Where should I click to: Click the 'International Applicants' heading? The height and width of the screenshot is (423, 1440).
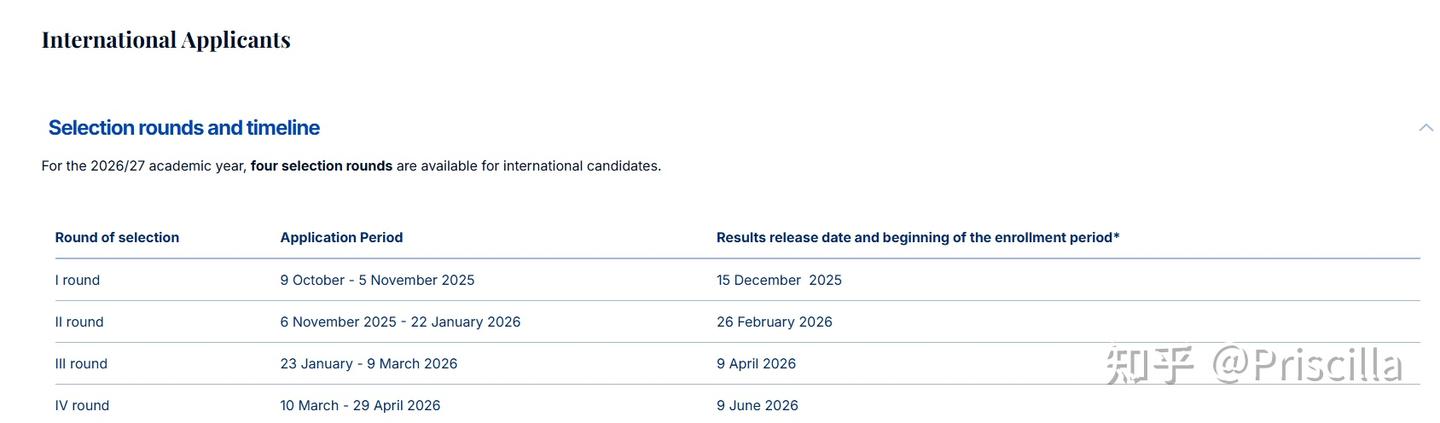point(166,39)
